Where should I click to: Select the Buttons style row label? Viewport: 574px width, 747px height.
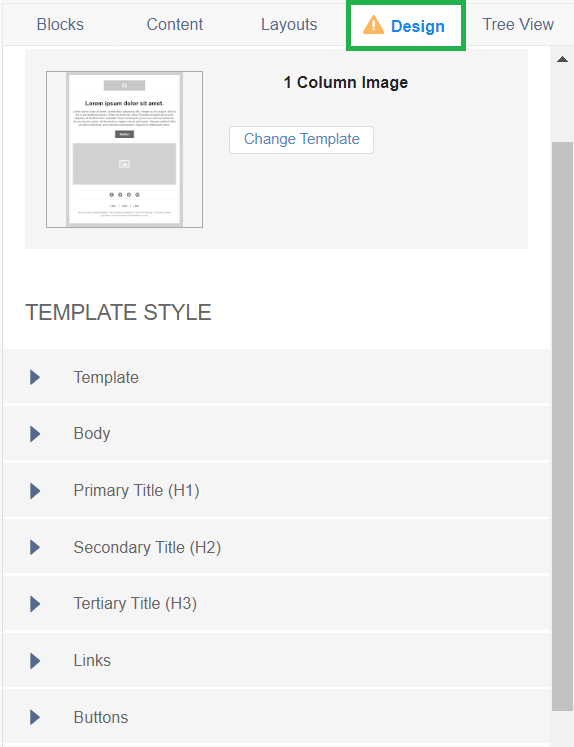pos(101,717)
